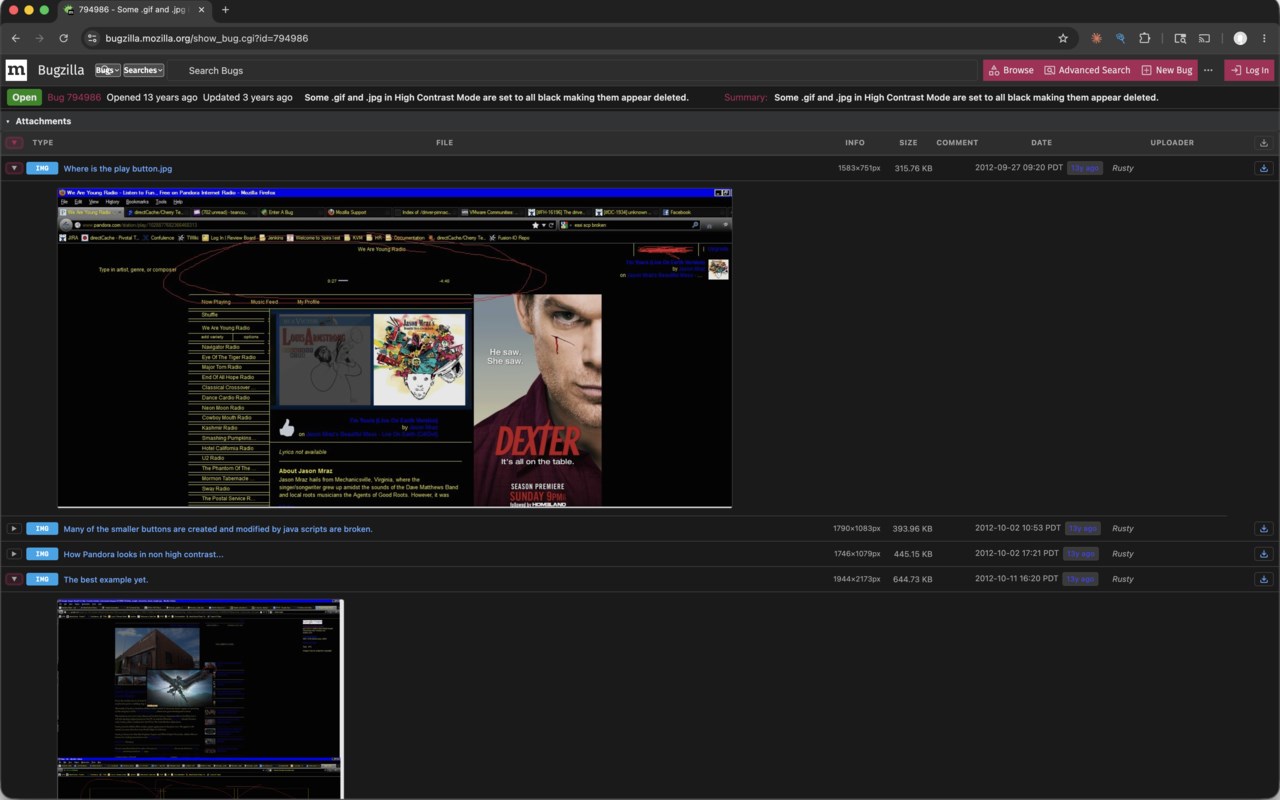The width and height of the screenshot is (1280, 800).
Task: Click uploader Rusty on the 315.76 KB row
Action: click(x=1123, y=168)
